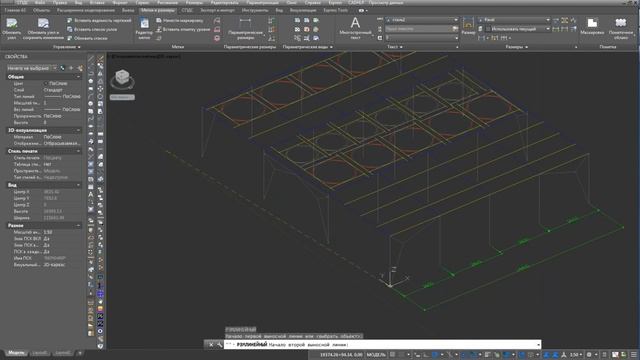
Task: Click 'Тип линий' ПоСлою line sample
Action: pos(52,96)
